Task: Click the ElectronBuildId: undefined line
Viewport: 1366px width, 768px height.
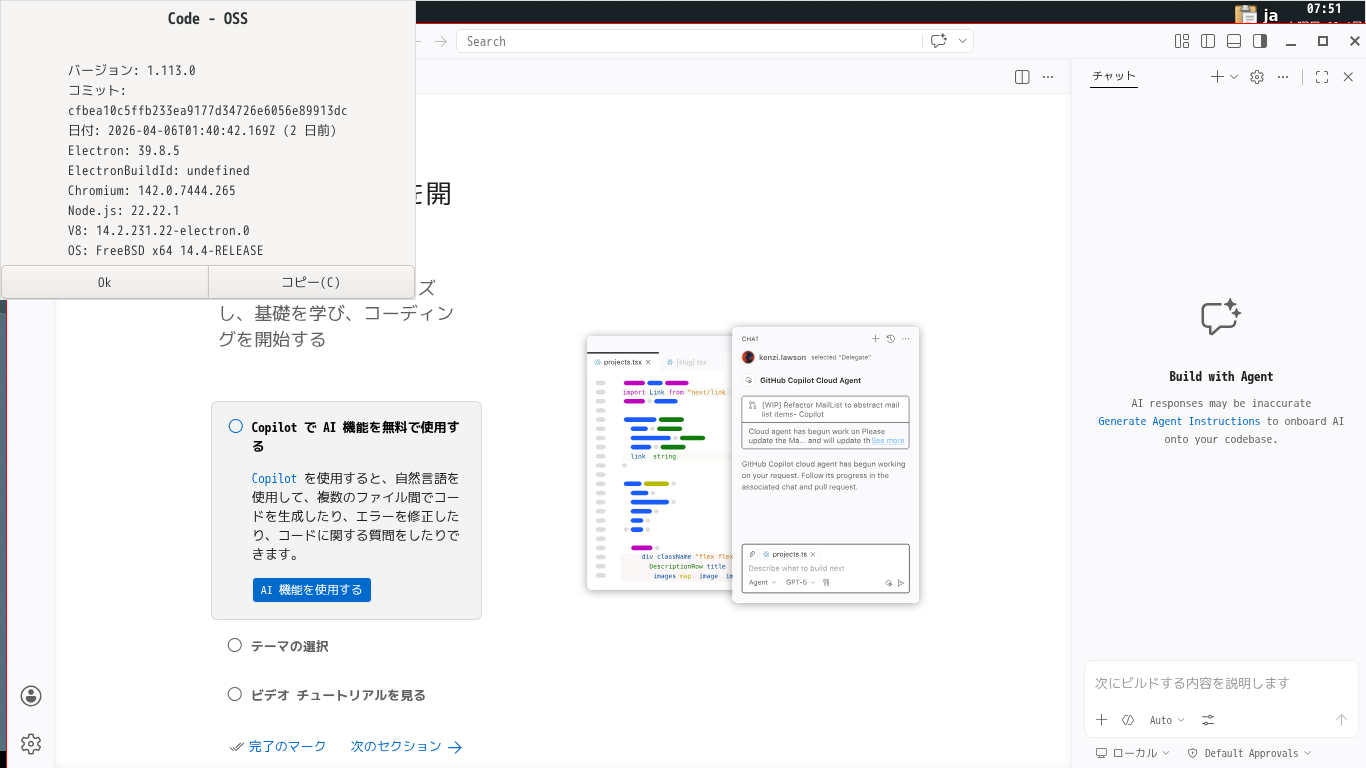Action: pyautogui.click(x=159, y=170)
